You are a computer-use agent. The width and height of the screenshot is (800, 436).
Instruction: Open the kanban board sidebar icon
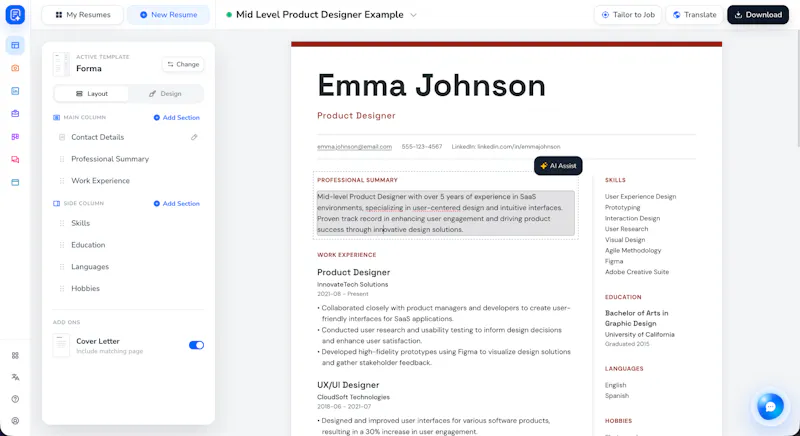point(15,137)
